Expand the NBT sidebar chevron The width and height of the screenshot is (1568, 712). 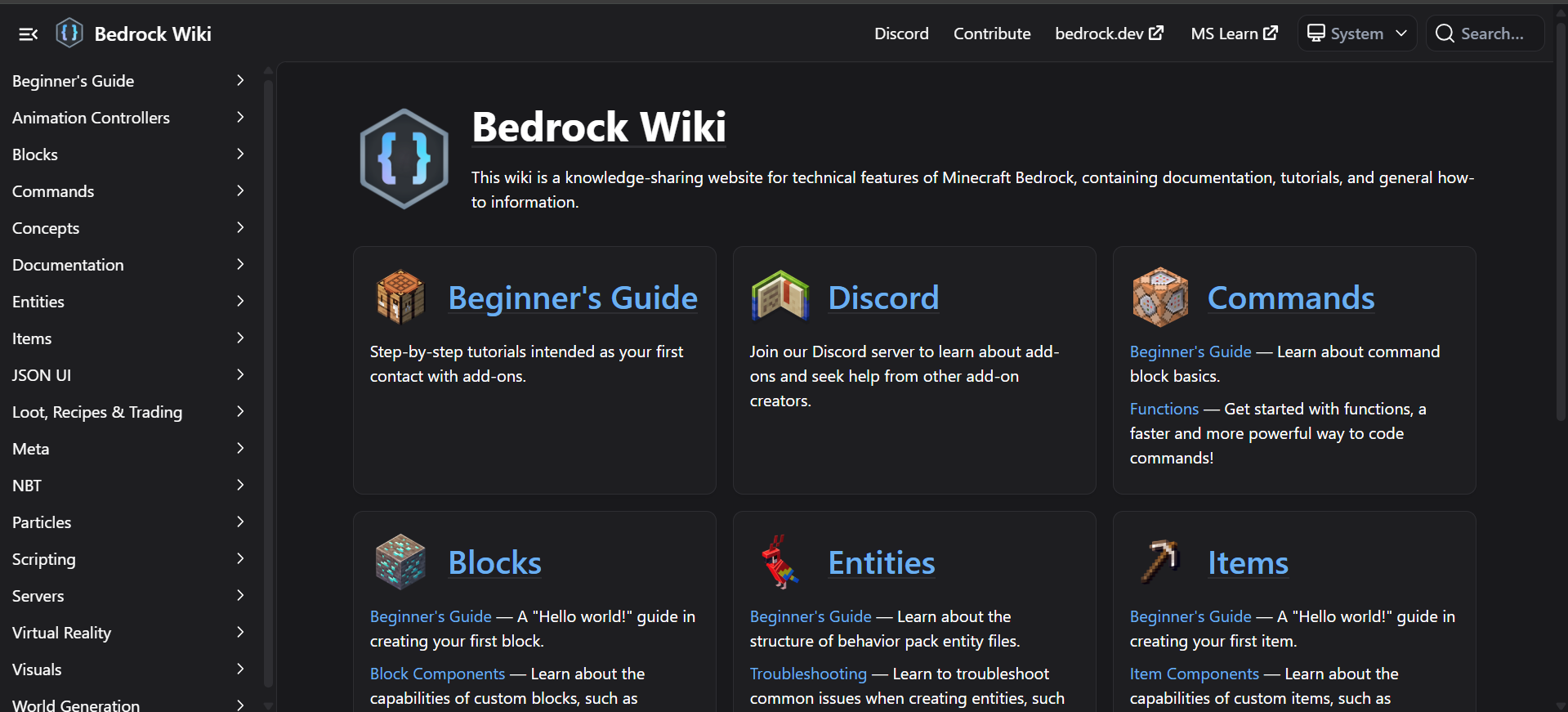pos(240,485)
